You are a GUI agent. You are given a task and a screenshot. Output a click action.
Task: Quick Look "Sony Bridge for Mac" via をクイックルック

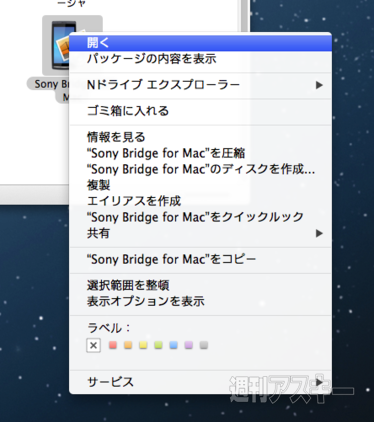tap(200, 217)
